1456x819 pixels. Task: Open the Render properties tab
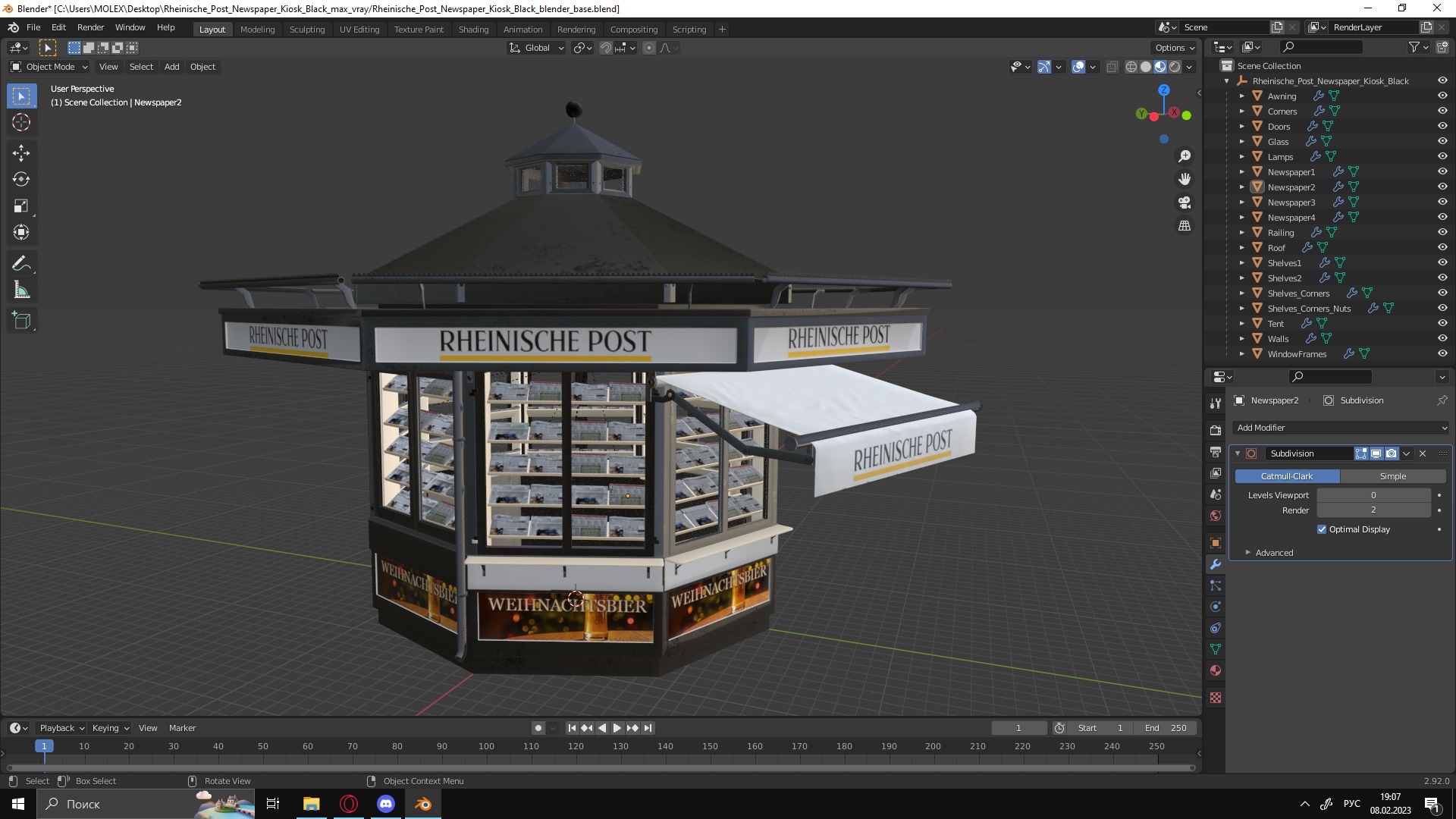1216,430
